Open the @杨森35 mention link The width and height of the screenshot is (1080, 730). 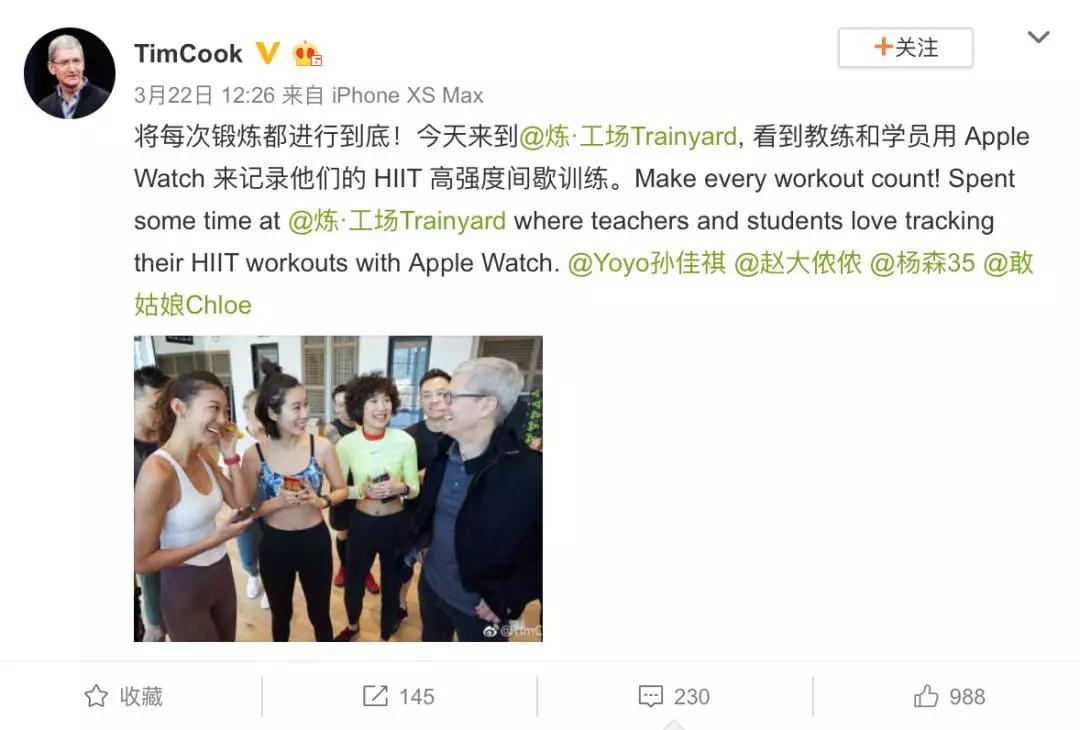point(922,263)
